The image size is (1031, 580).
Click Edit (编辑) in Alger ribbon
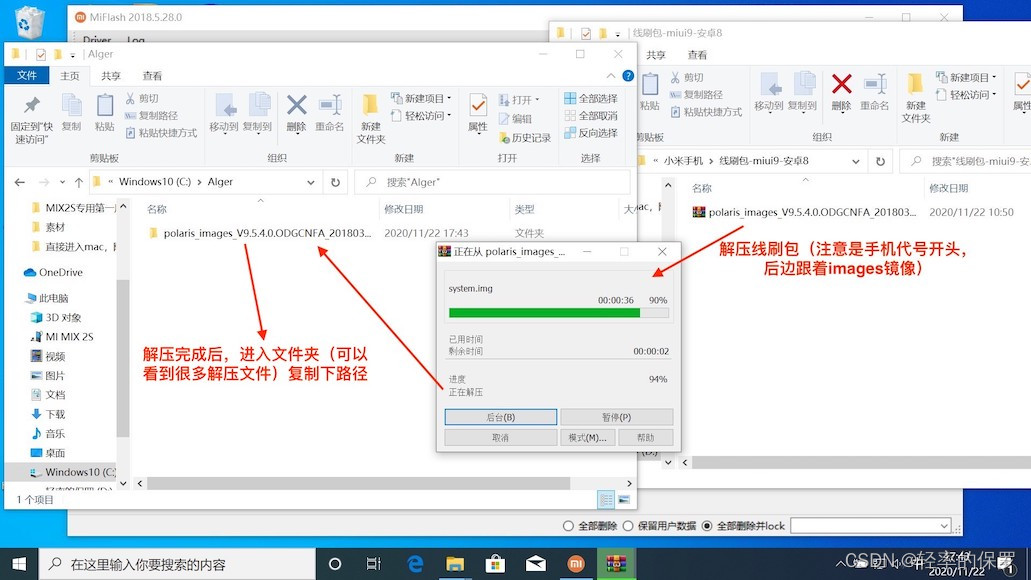click(516, 118)
